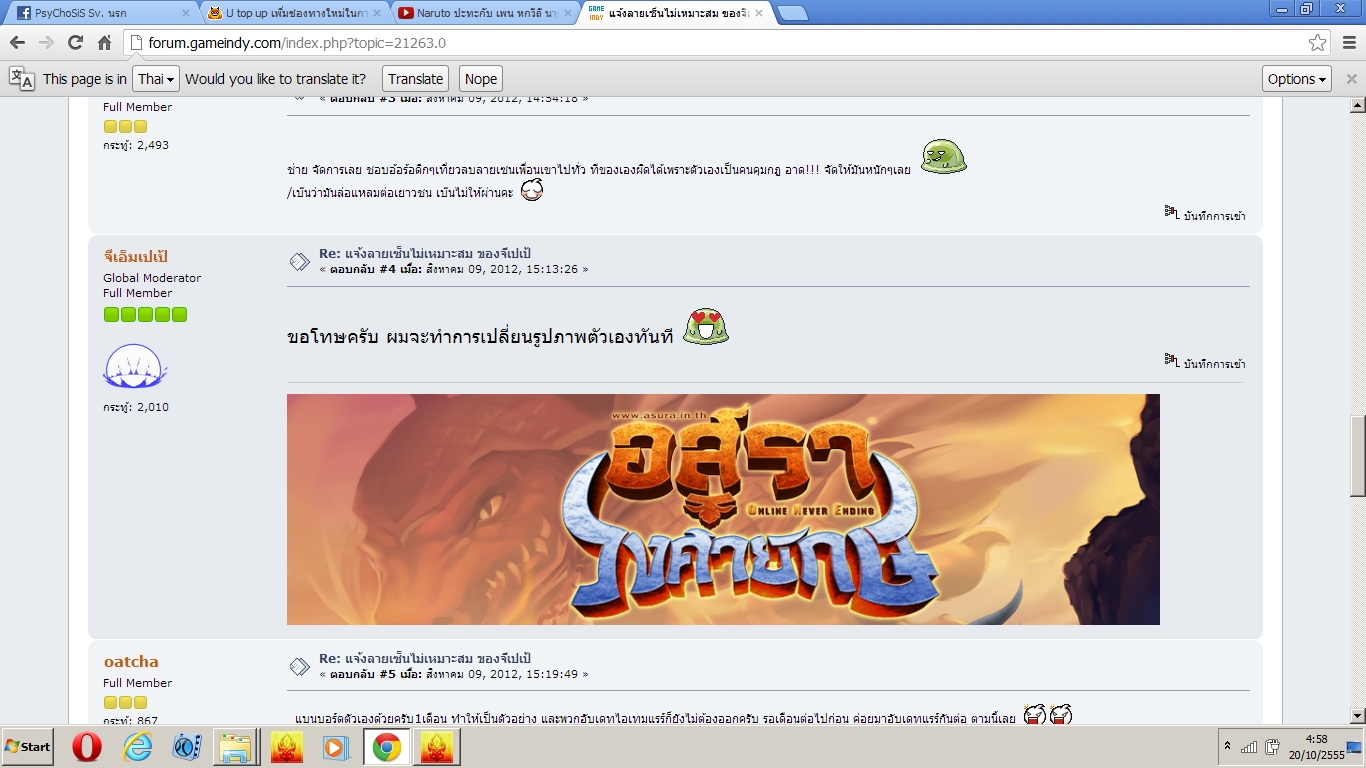Click the vertical scrollbar thumb
This screenshot has width=1366, height=768.
(1358, 457)
